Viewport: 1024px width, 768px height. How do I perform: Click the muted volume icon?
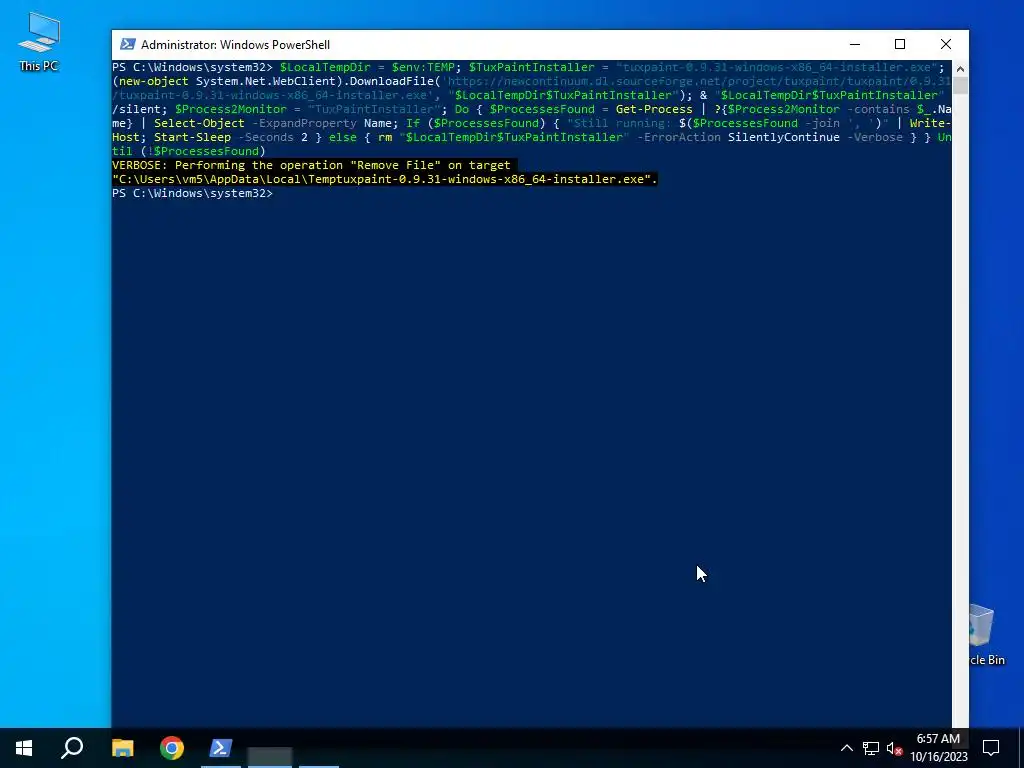click(895, 748)
